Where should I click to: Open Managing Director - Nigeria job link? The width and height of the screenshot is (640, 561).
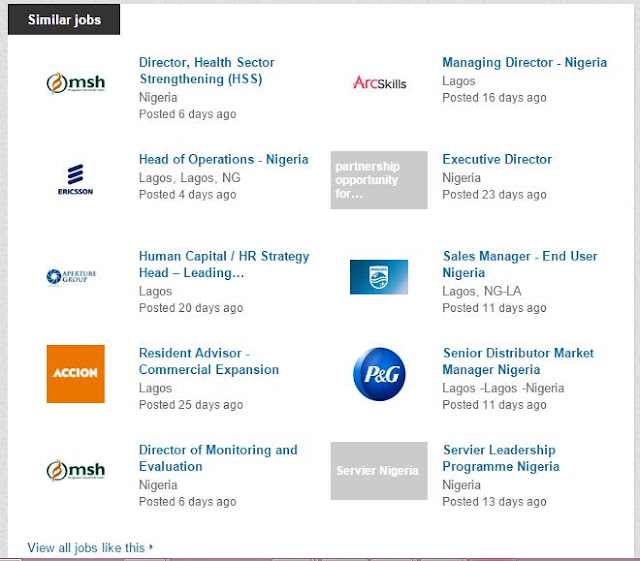coord(524,62)
